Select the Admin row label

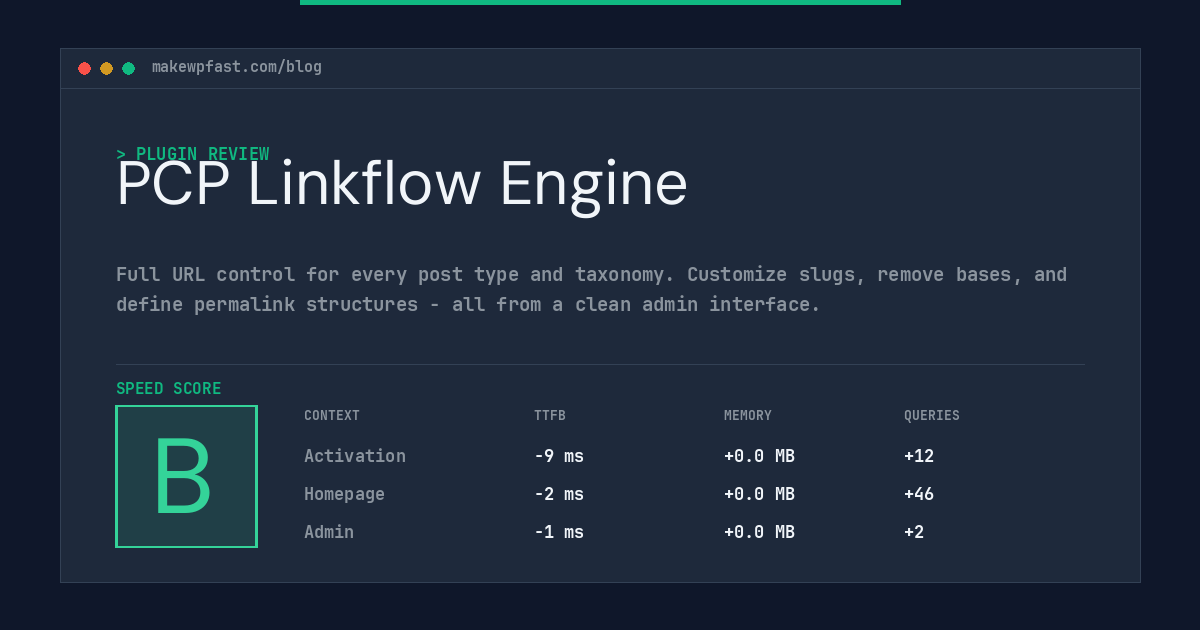click(x=329, y=532)
